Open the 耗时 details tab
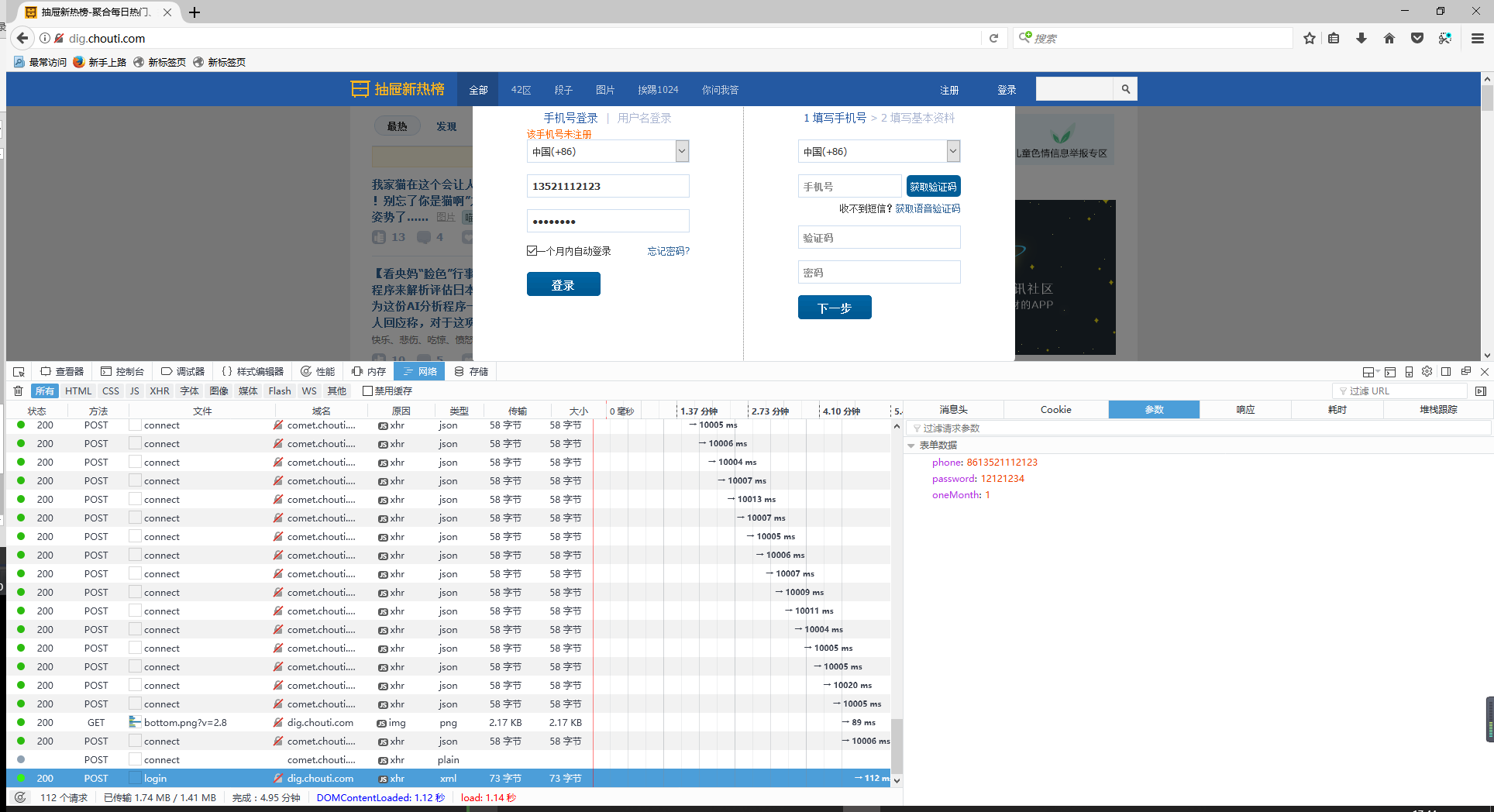The width and height of the screenshot is (1494, 812). 1337,409
